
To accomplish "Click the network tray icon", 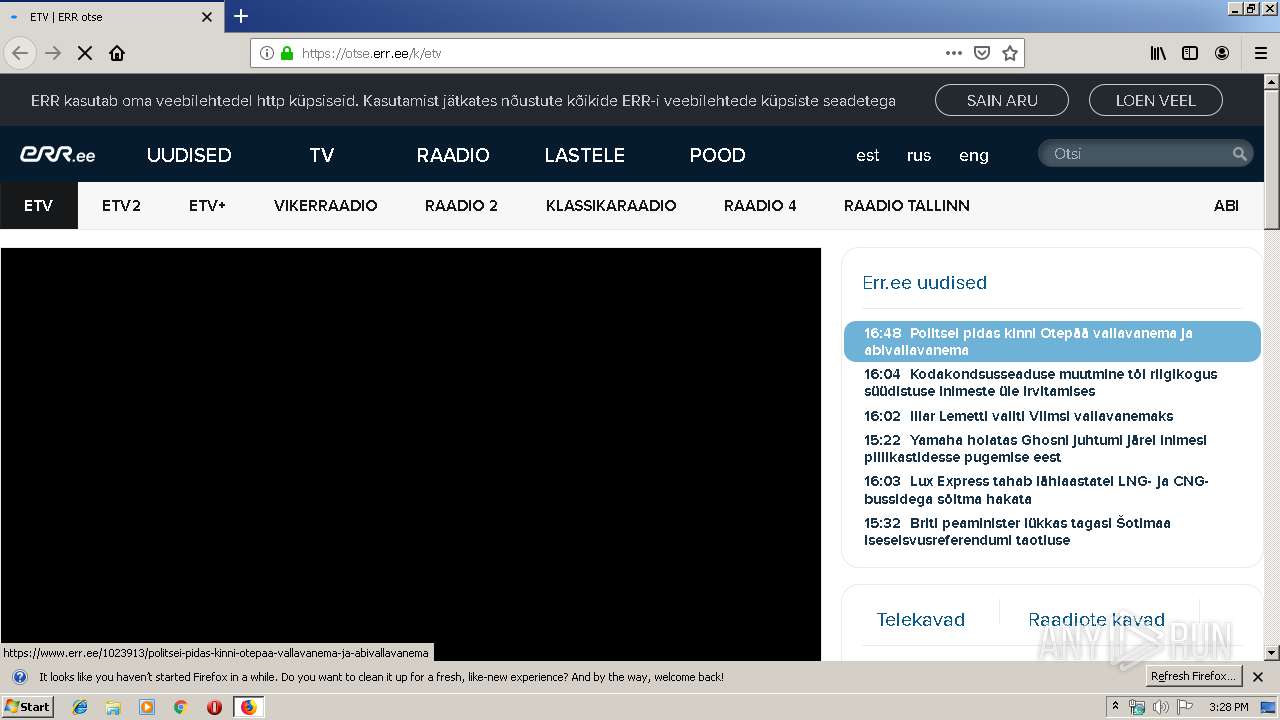I will 1137,707.
